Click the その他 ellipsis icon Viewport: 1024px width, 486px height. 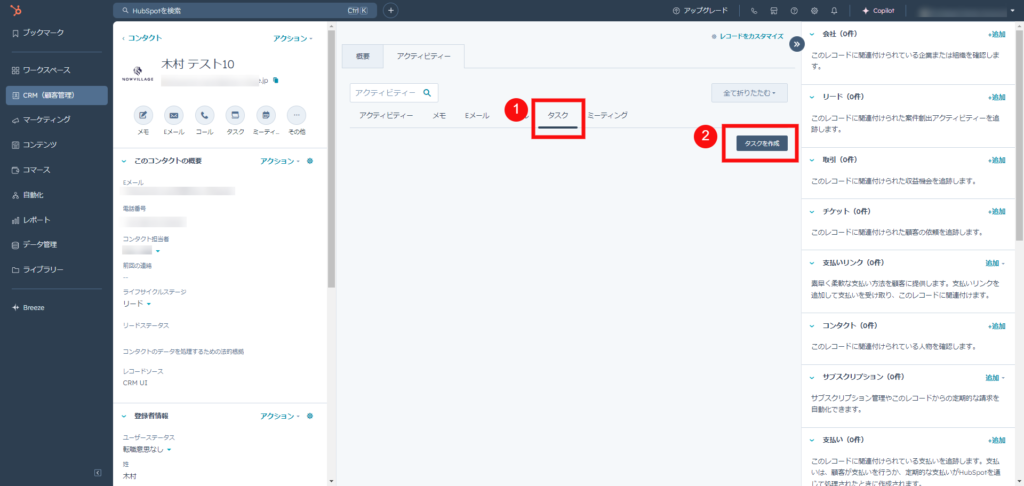coord(296,115)
